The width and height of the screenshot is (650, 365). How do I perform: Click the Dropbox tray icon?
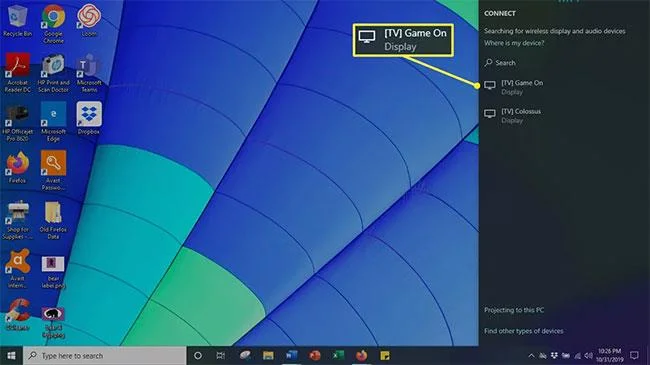tap(554, 355)
